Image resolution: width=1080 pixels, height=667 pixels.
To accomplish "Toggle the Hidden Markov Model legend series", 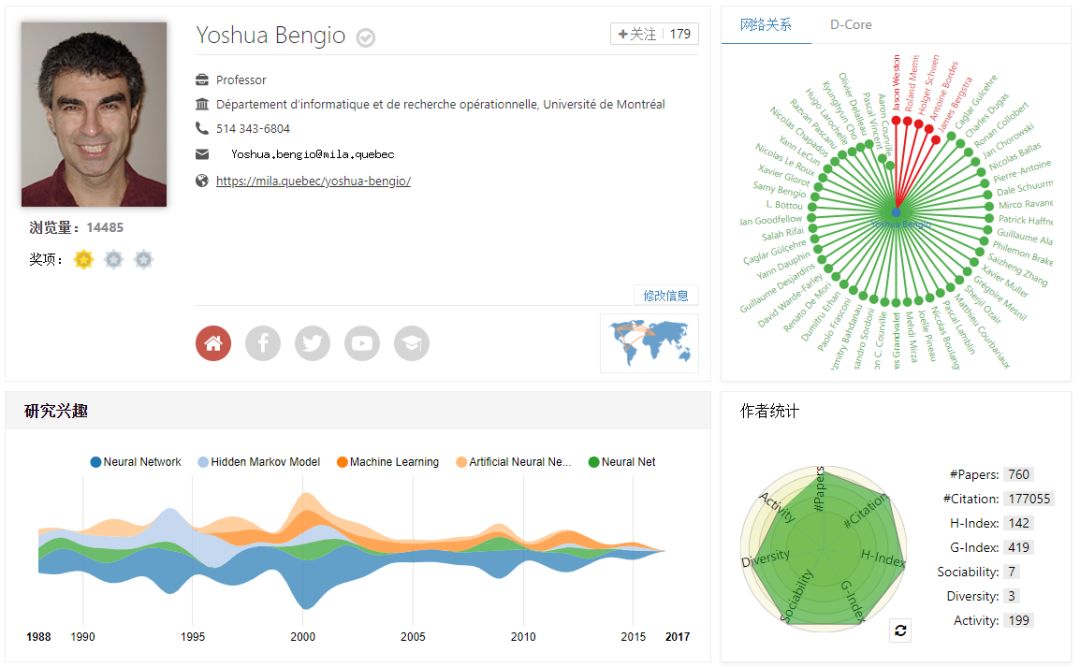I will click(258, 462).
